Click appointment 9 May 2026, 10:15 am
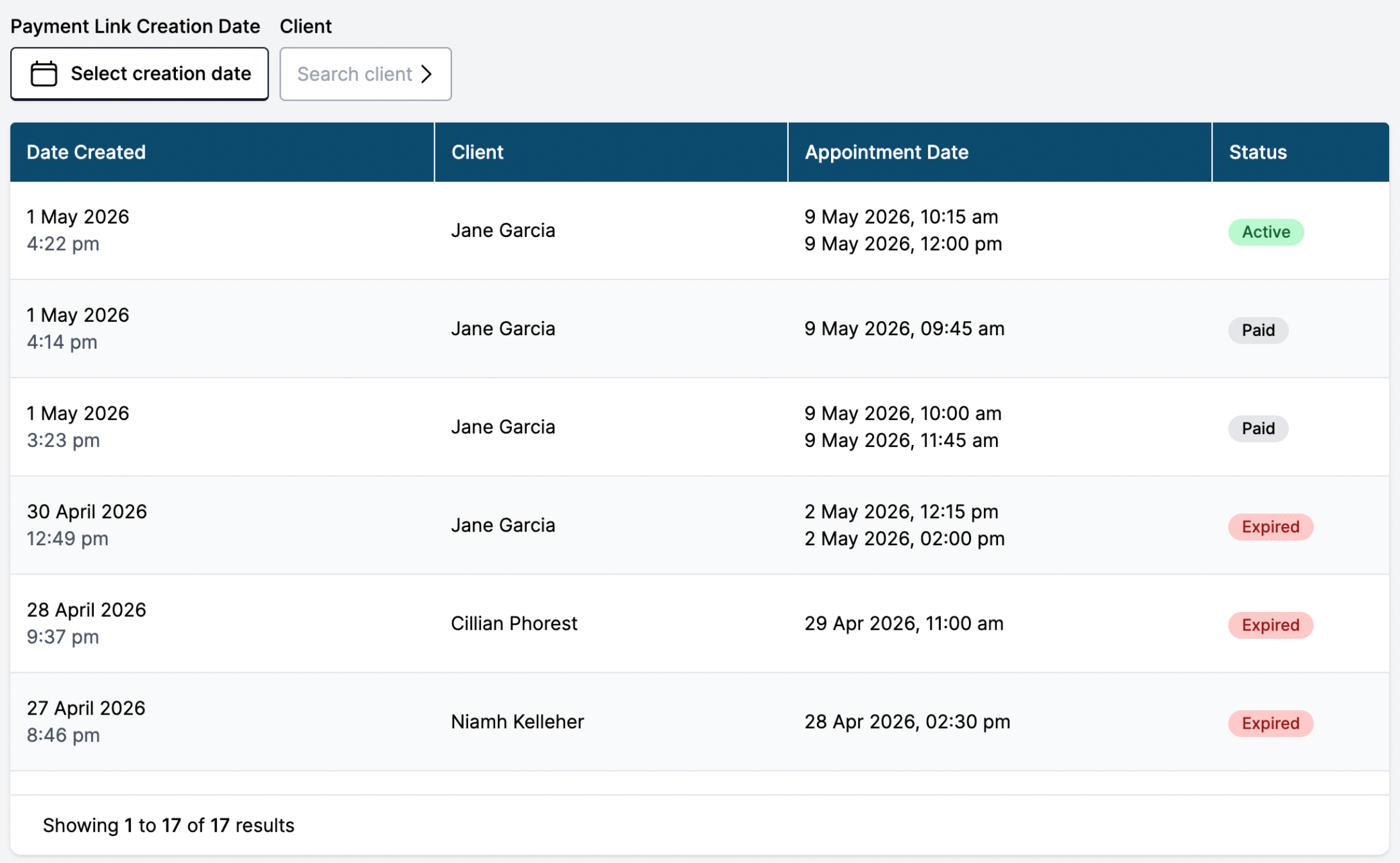 click(901, 217)
